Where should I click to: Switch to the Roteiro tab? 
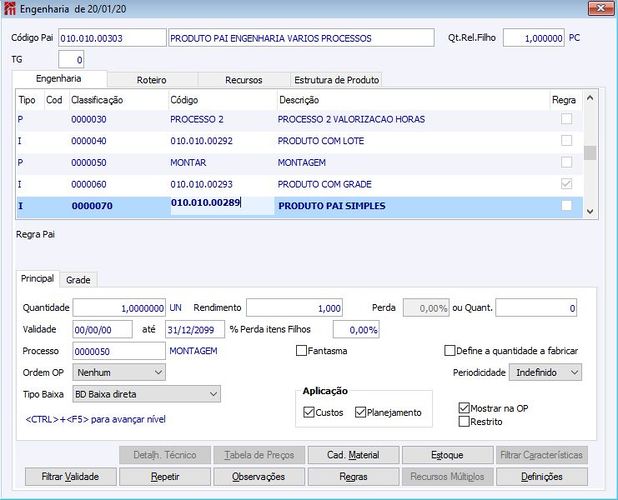(151, 79)
